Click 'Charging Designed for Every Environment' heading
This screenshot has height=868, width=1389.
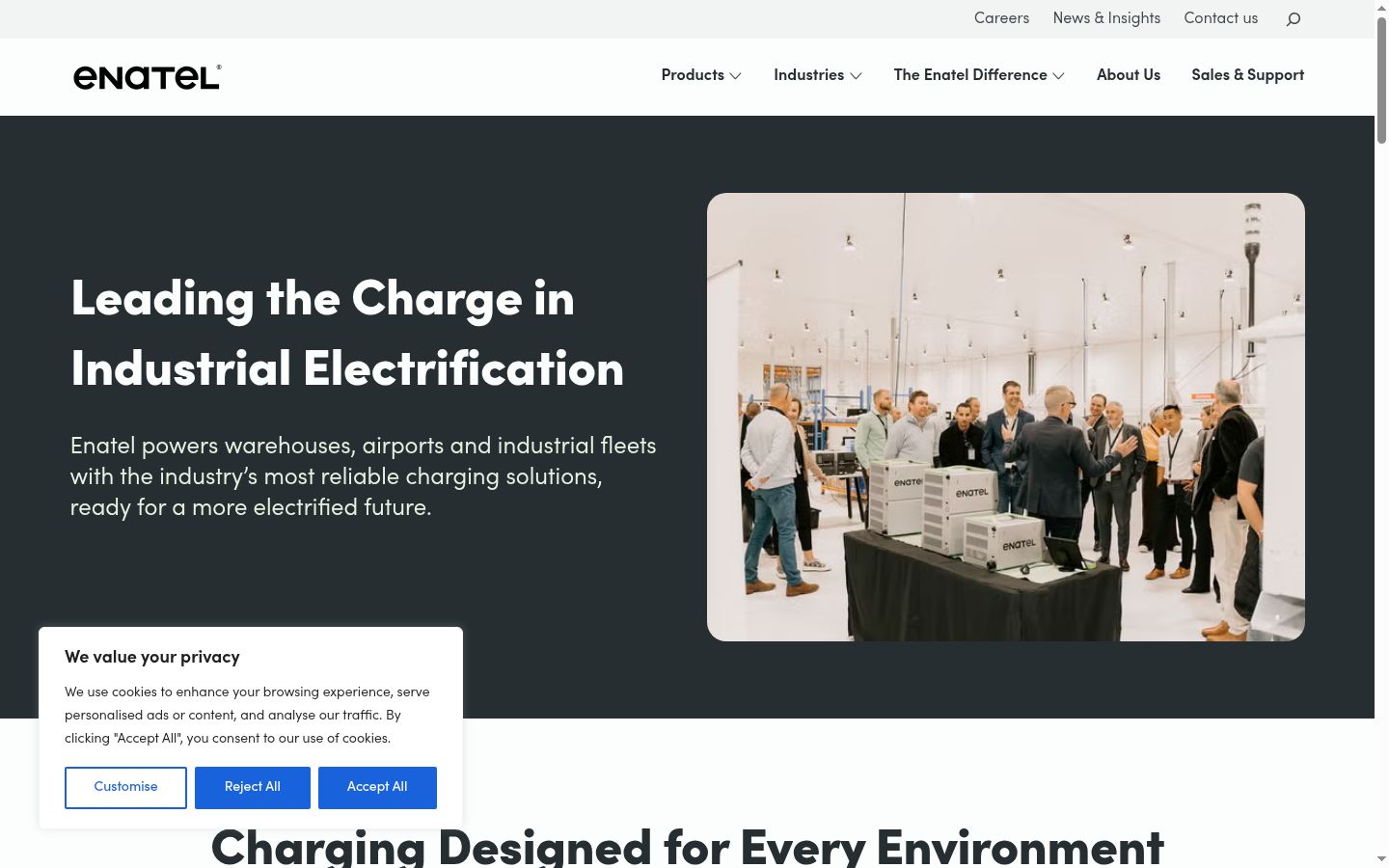[687, 848]
